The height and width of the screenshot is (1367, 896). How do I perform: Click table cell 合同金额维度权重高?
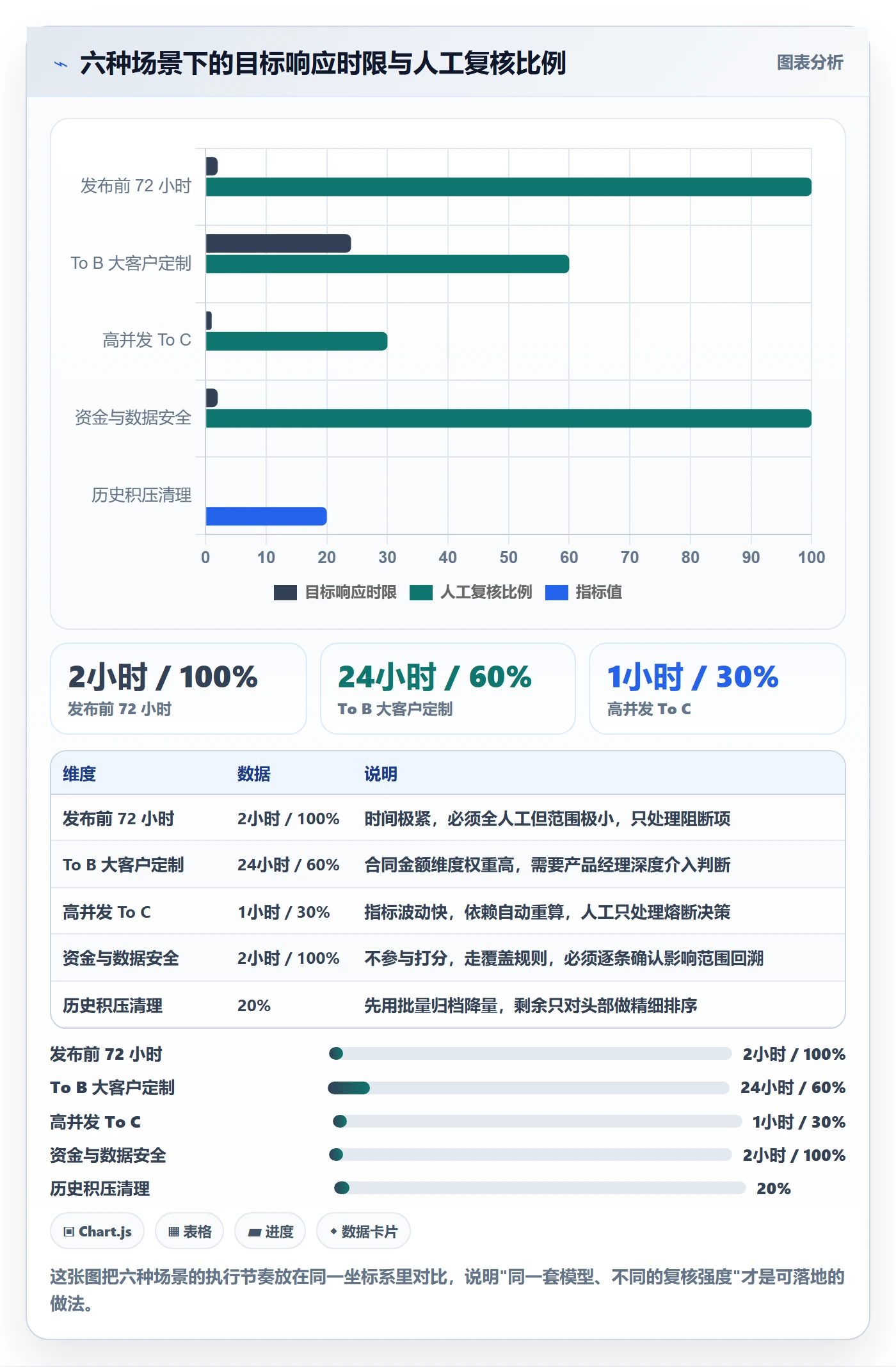coord(547,865)
